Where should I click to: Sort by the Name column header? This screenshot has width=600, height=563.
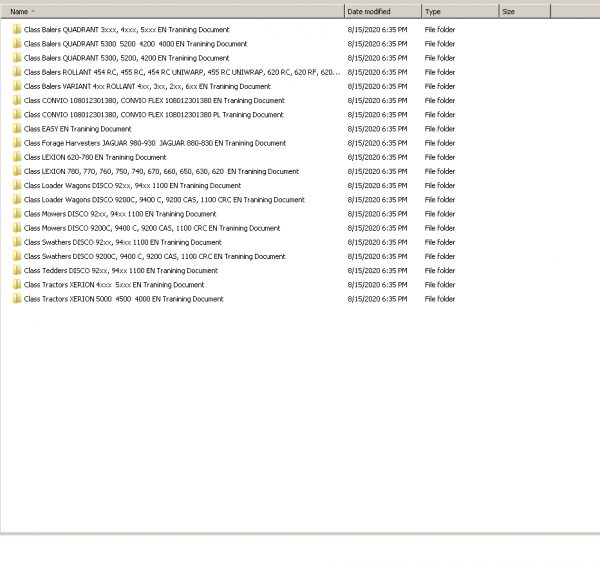click(172, 11)
